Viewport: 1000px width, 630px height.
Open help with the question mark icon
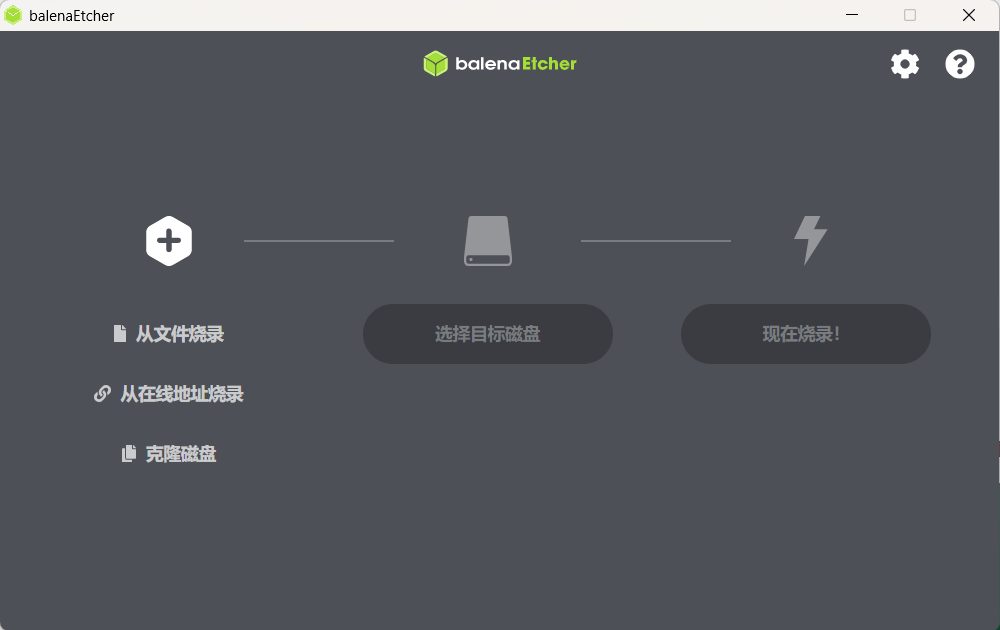pos(959,64)
